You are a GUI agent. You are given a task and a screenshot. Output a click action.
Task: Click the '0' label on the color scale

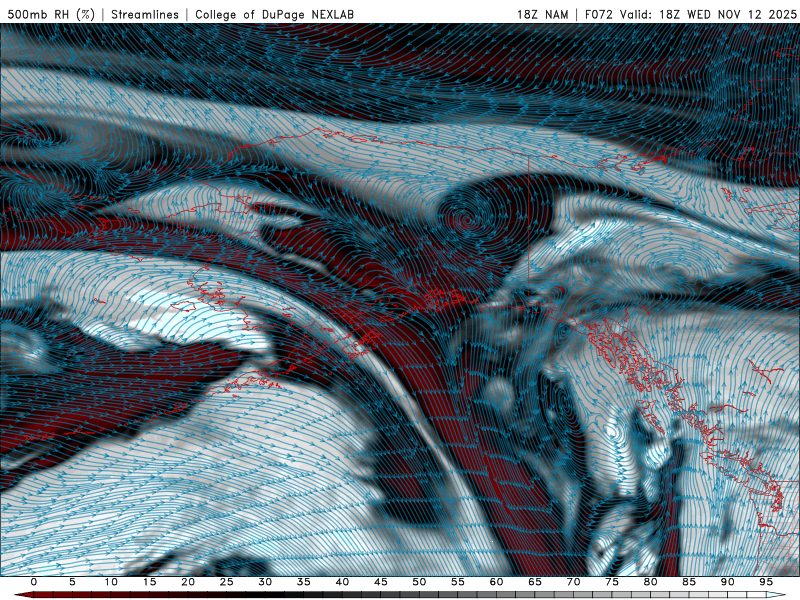point(34,582)
